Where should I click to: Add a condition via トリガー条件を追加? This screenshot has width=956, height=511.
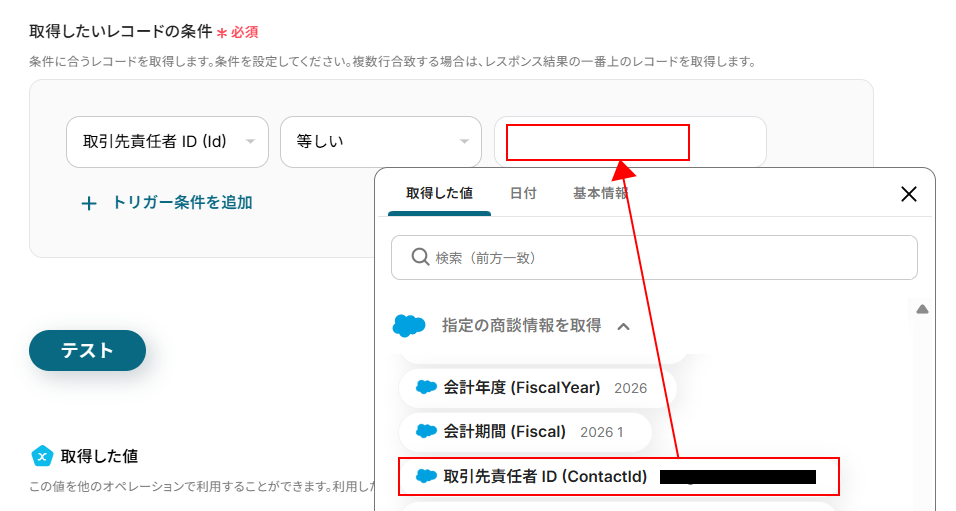tap(167, 202)
